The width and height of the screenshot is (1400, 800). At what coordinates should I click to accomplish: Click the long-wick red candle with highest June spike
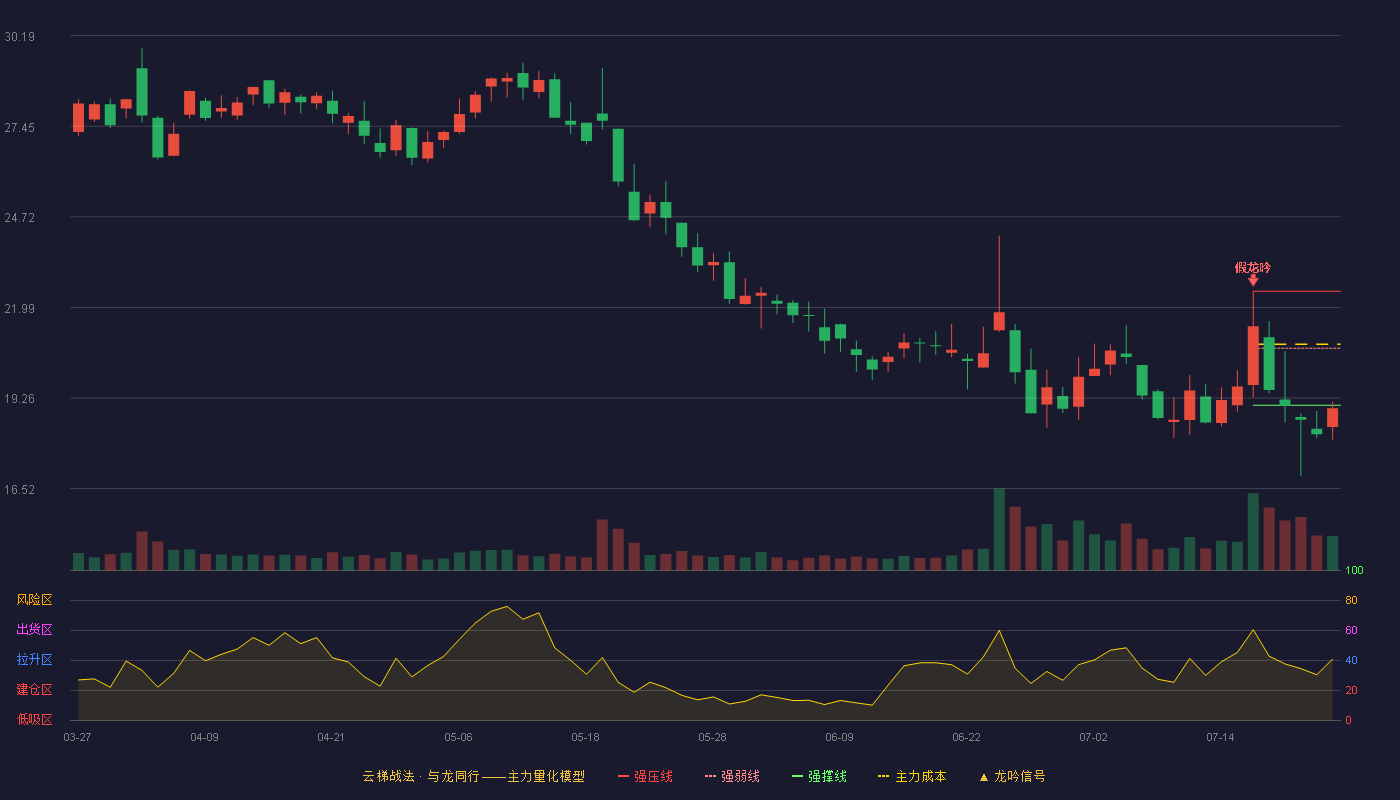pos(999,321)
